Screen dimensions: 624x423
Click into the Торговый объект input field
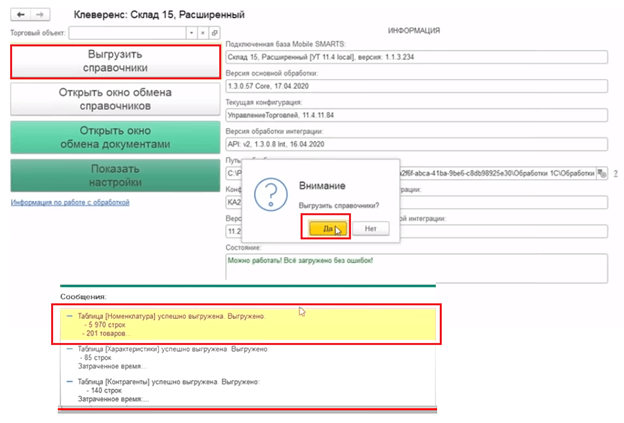click(125, 34)
